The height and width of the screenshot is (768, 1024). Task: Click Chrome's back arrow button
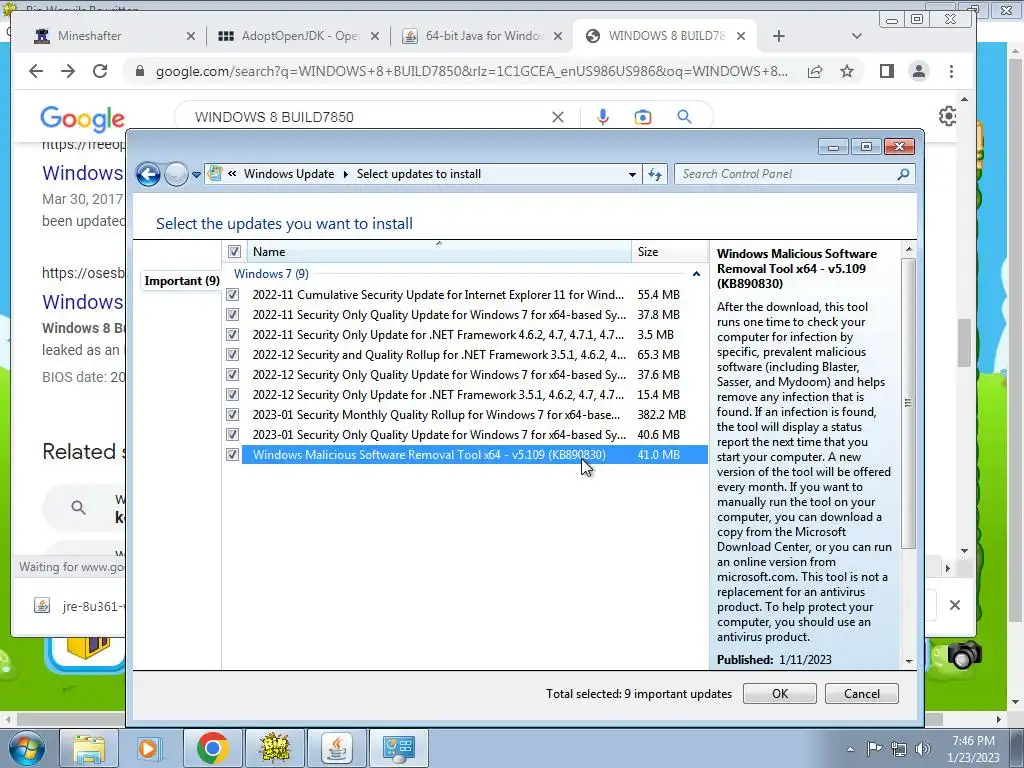coord(36,71)
